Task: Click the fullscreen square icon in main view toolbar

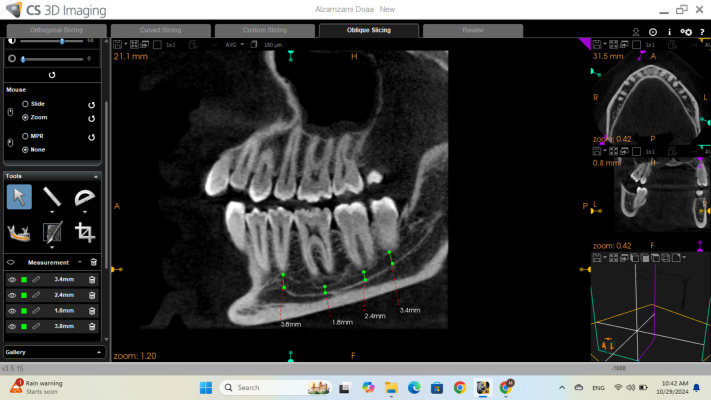Action: [x=157, y=44]
